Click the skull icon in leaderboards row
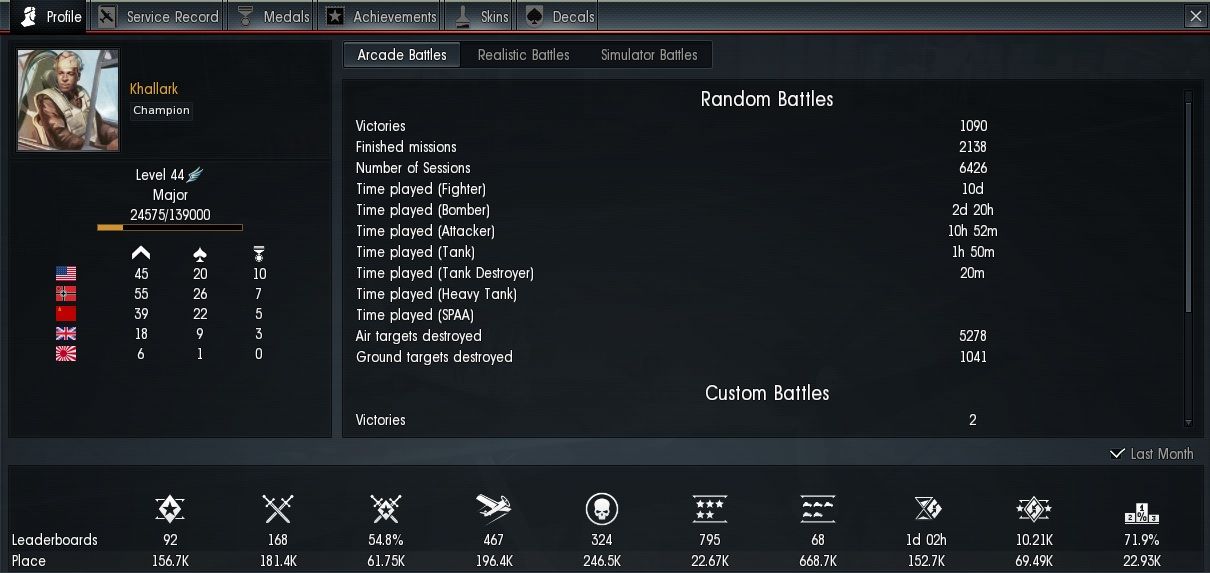1210x573 pixels. 601,510
